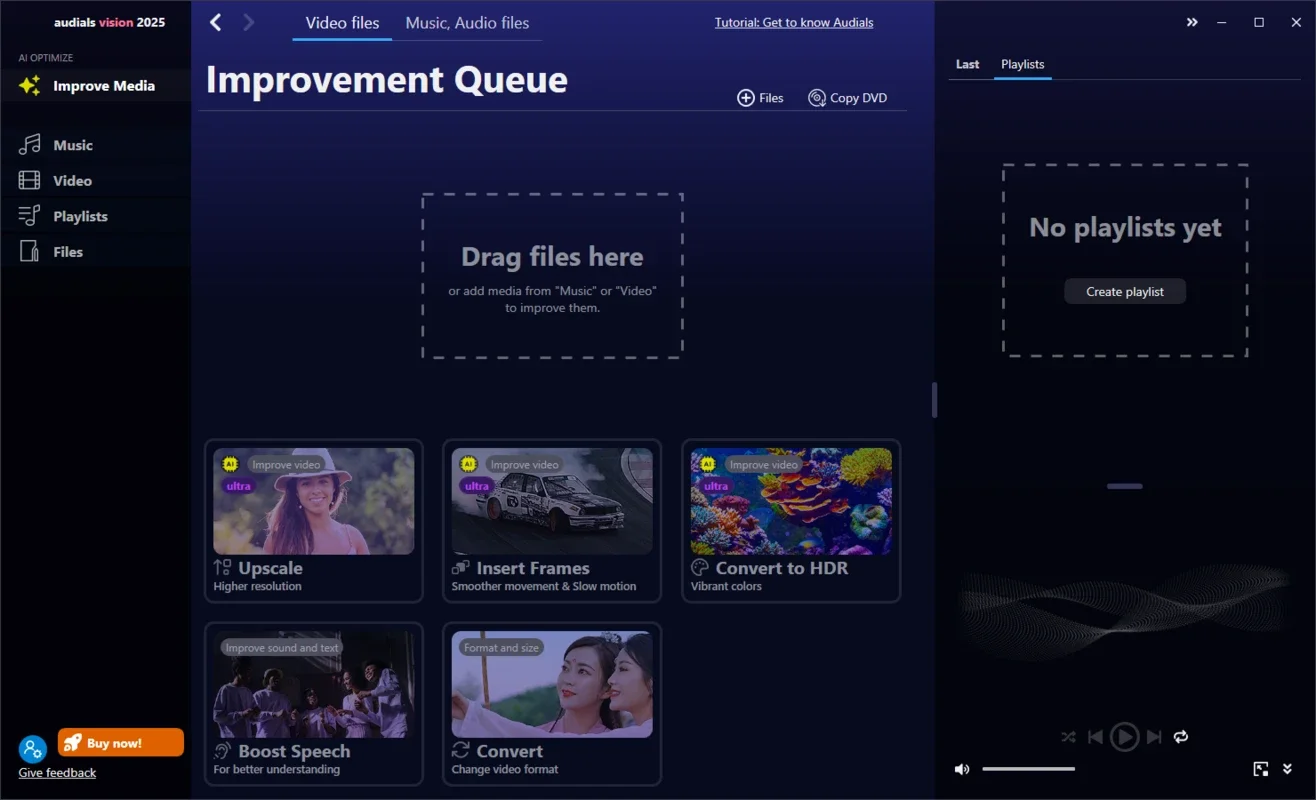This screenshot has width=1316, height=800.
Task: Click the Convert to HDR palette icon
Action: (x=700, y=568)
